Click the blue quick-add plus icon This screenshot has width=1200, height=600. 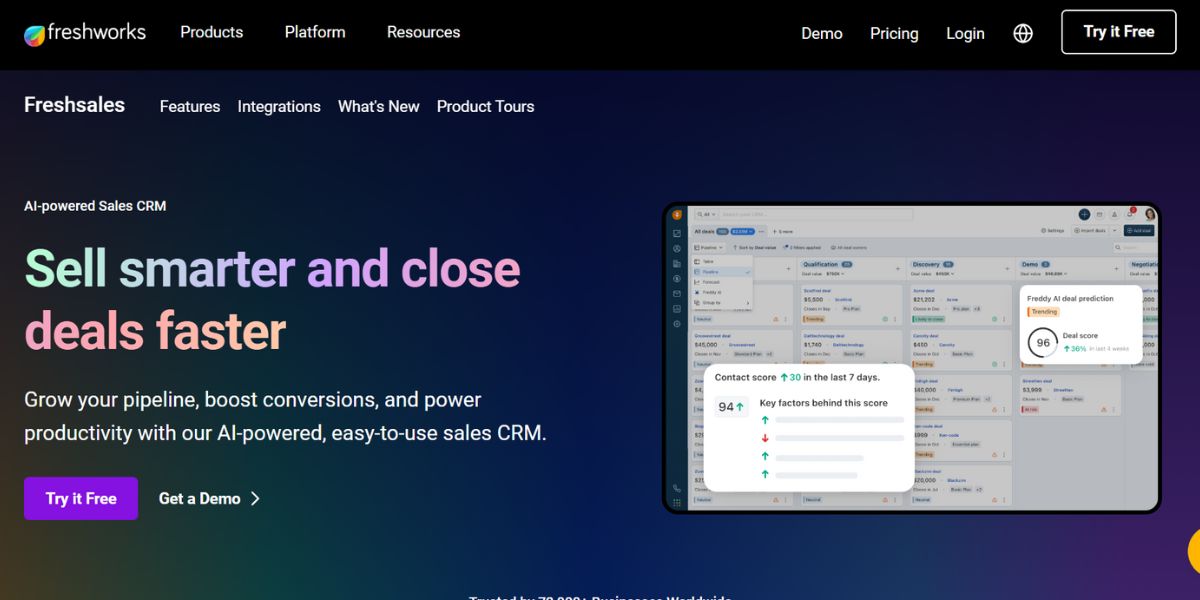pyautogui.click(x=1084, y=213)
